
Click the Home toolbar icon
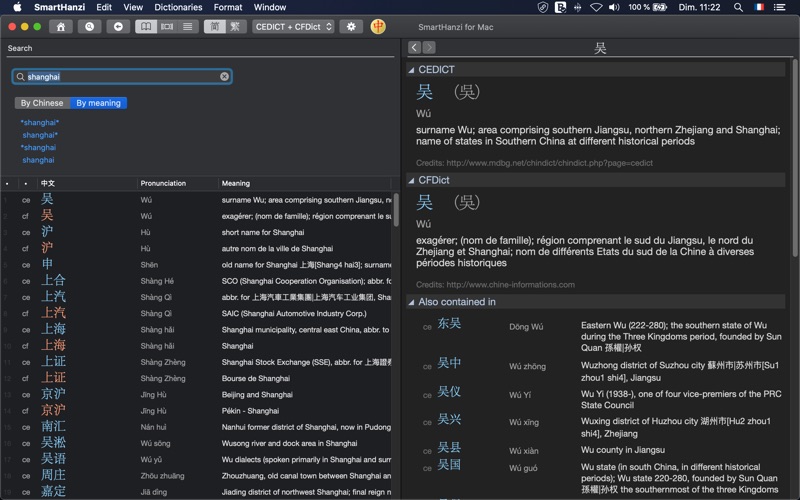tap(61, 26)
